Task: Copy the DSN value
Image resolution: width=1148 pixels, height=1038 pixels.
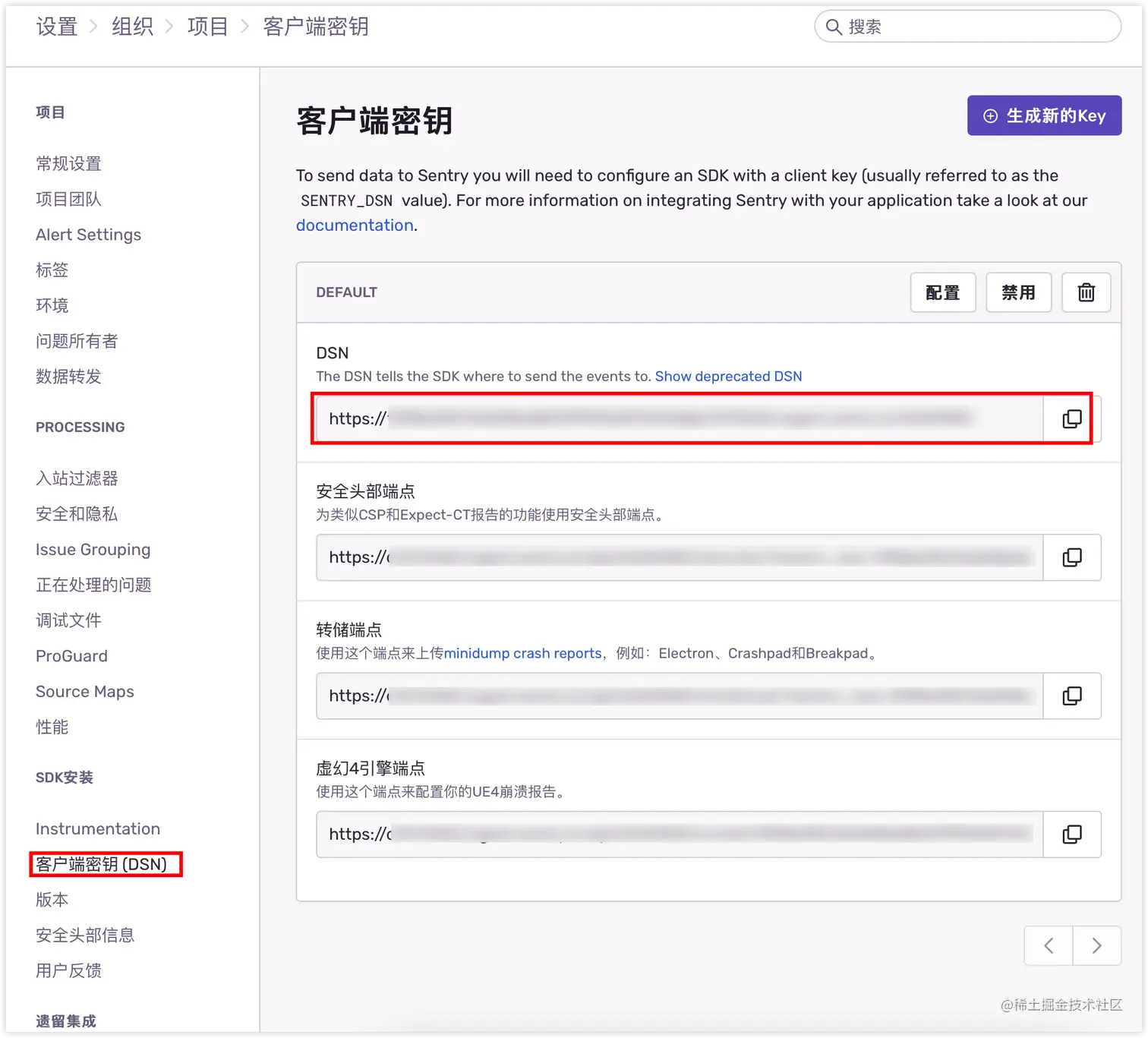Action: (x=1071, y=418)
